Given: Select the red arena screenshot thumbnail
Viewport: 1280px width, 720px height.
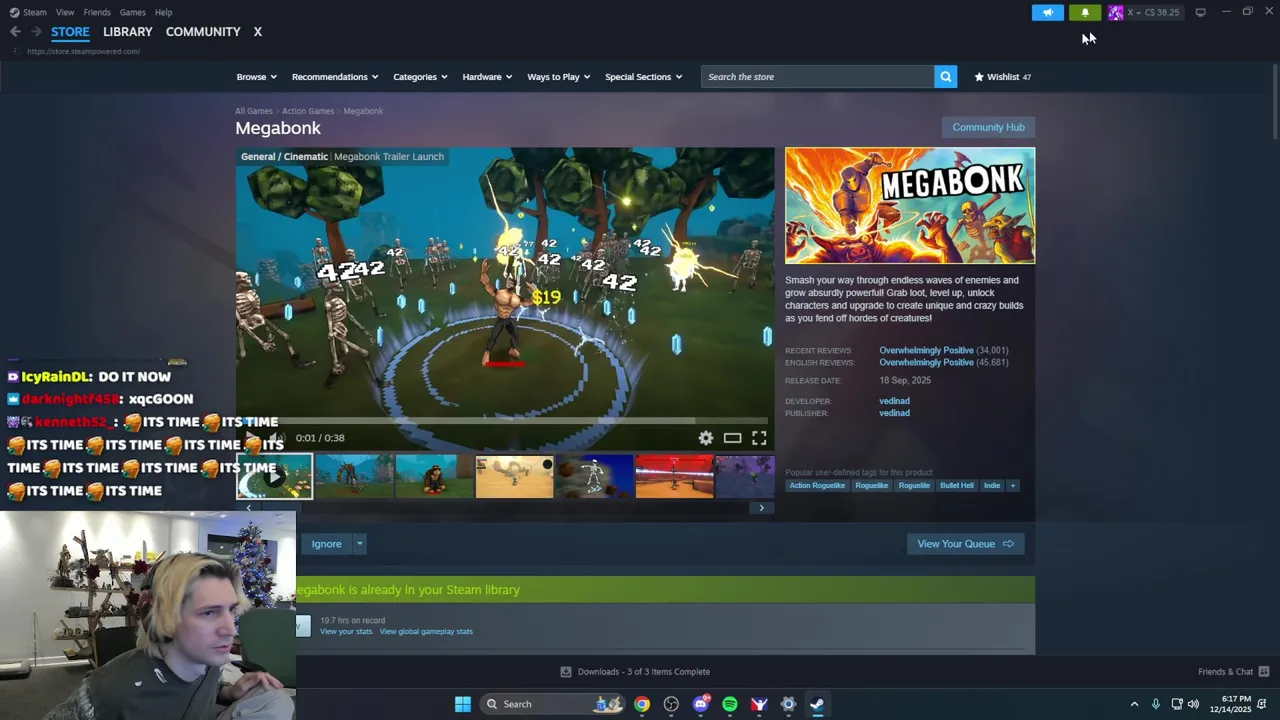Looking at the screenshot, I should coord(674,477).
